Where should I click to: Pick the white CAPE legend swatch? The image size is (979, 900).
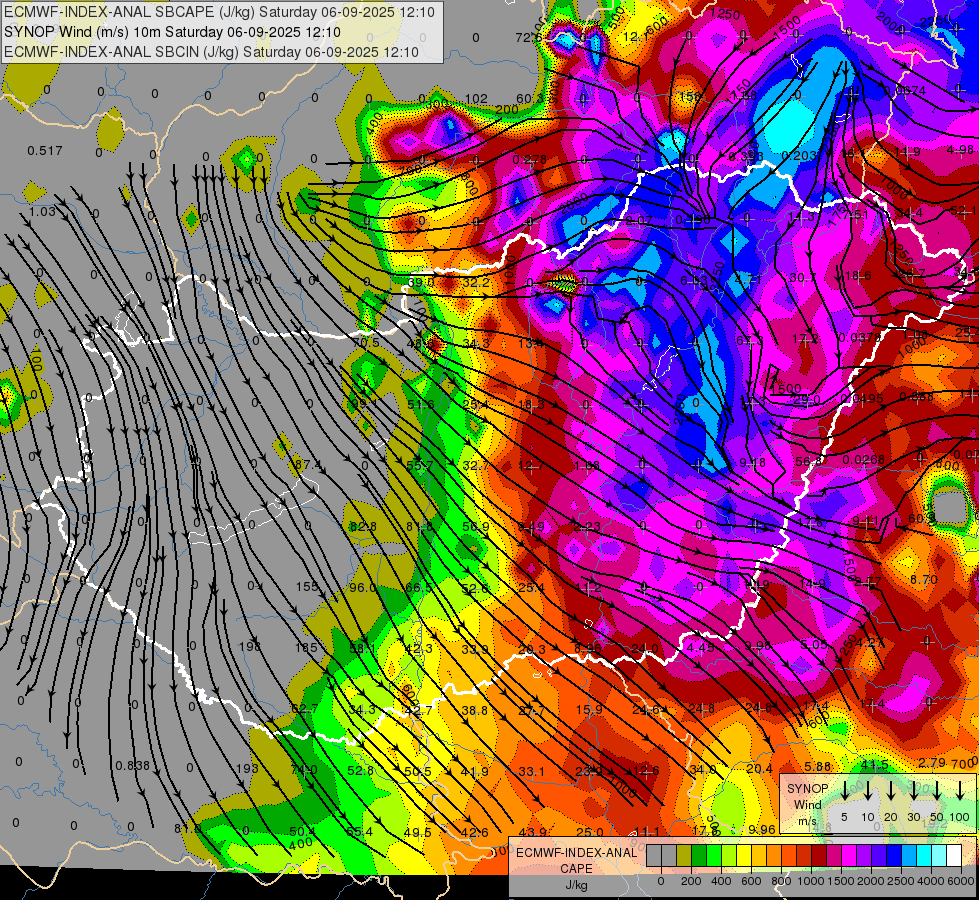953,856
